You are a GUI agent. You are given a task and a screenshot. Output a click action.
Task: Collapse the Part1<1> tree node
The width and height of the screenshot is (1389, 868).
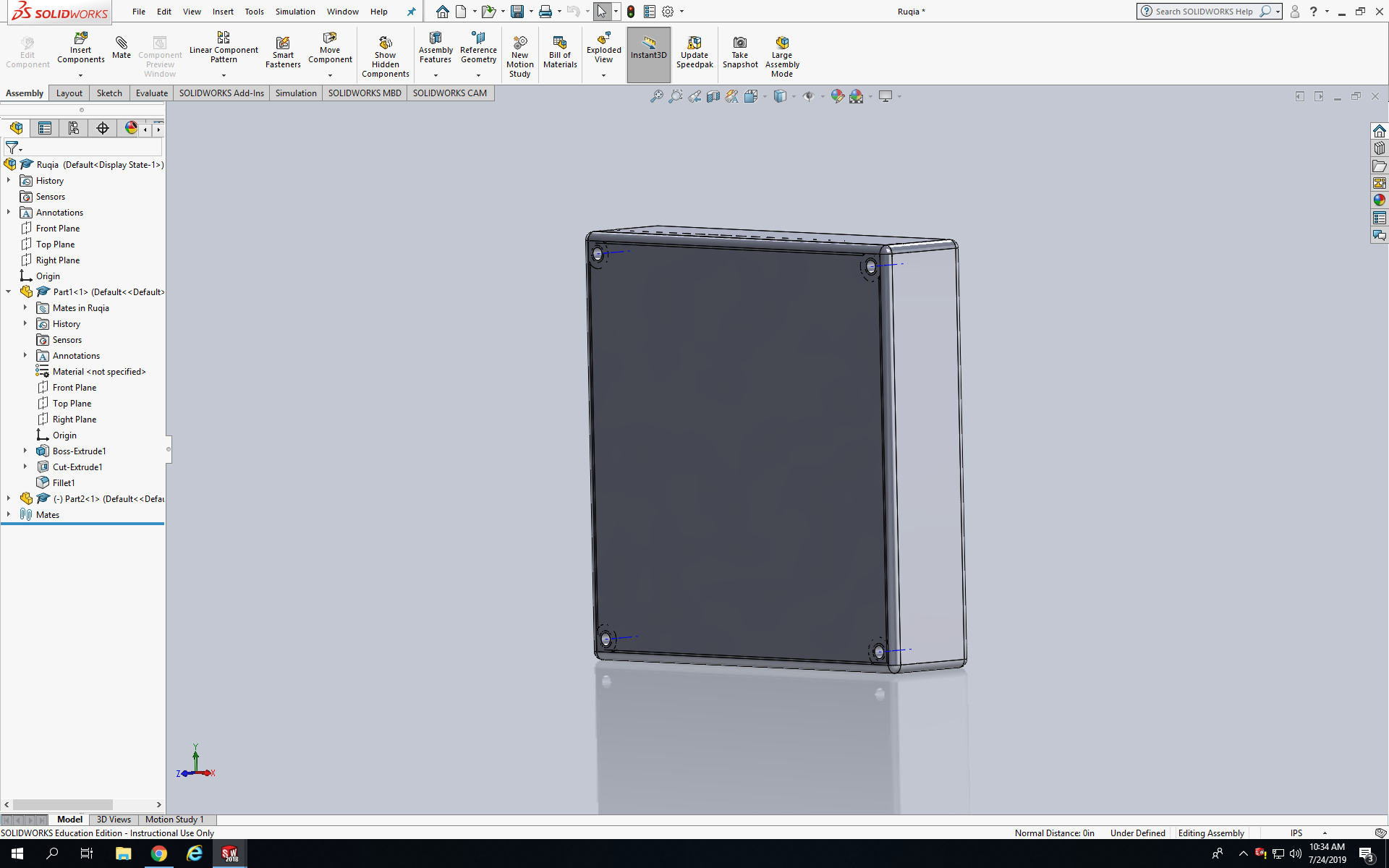point(9,292)
